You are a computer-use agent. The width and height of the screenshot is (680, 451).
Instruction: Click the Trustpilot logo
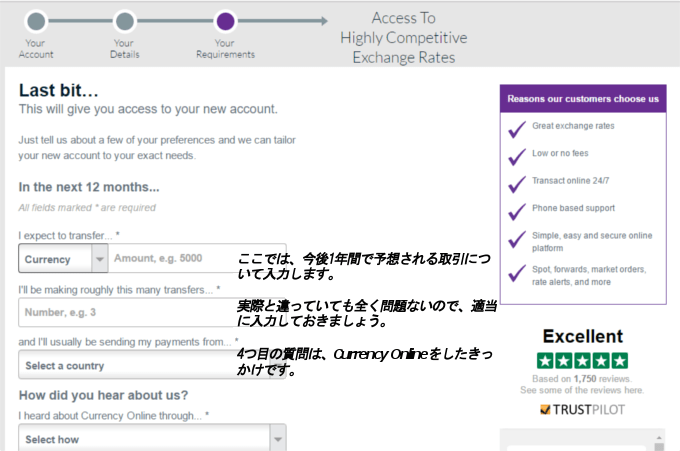[582, 409]
